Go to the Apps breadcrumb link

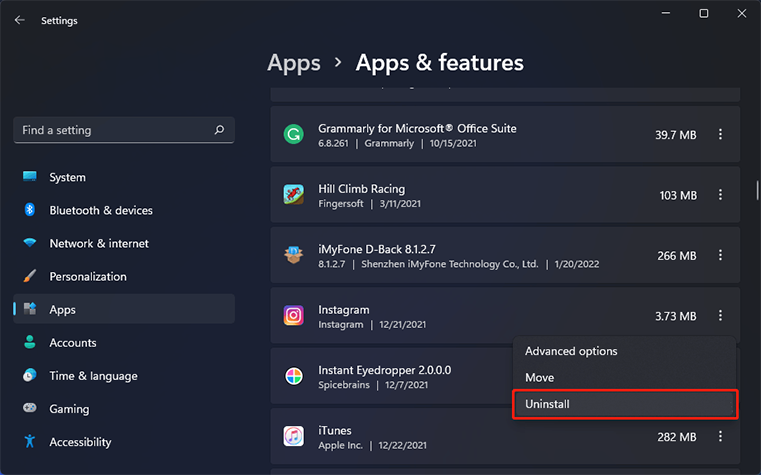294,63
